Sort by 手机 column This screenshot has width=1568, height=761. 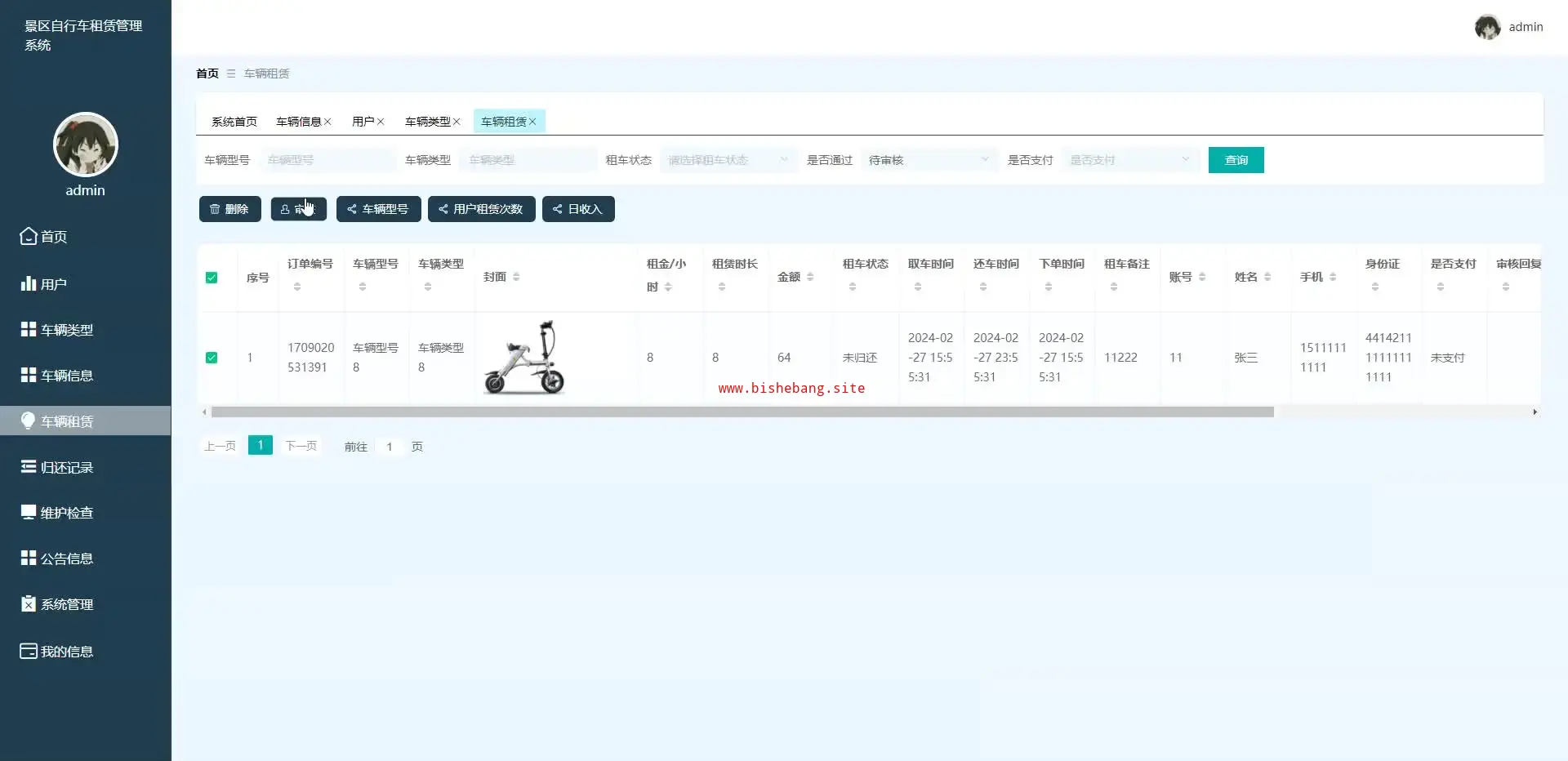1333,278
